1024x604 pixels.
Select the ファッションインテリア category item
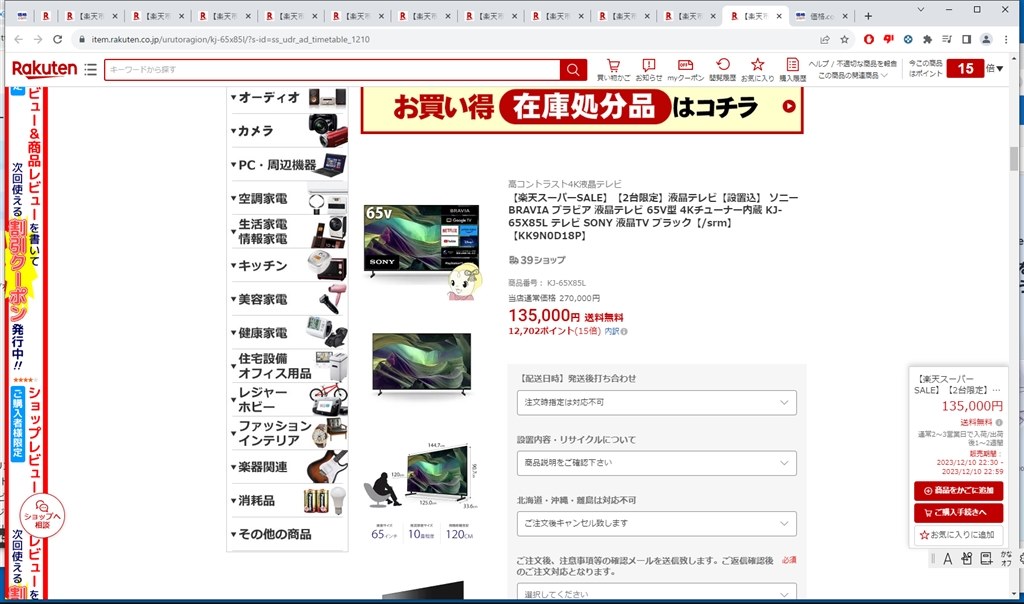point(288,433)
